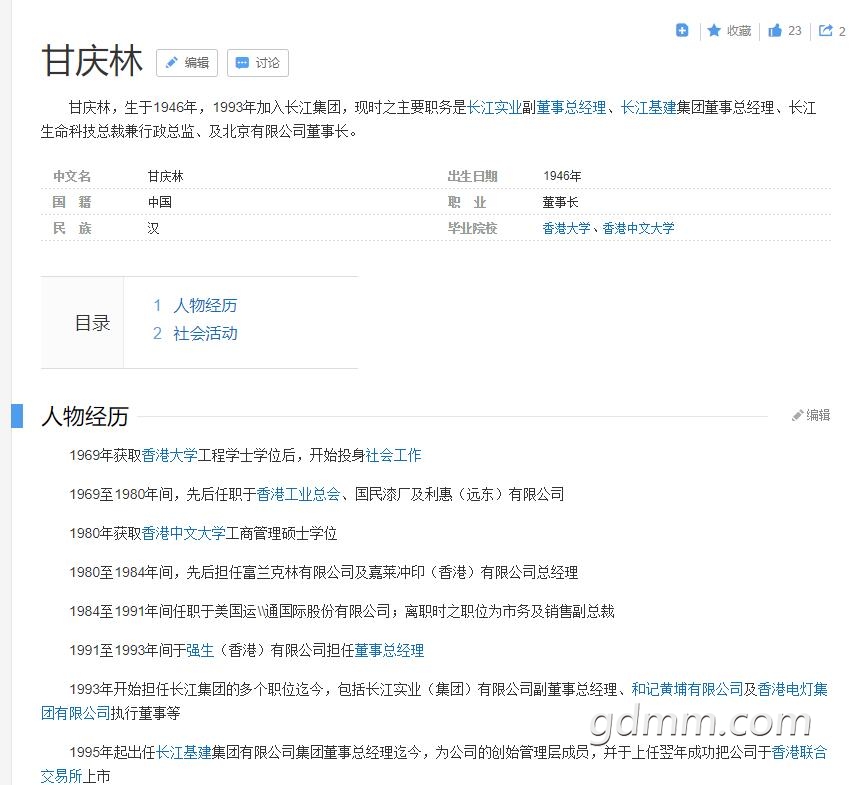Click the 出生日期 label in info table
Image resolution: width=859 pixels, height=785 pixels.
[x=472, y=176]
